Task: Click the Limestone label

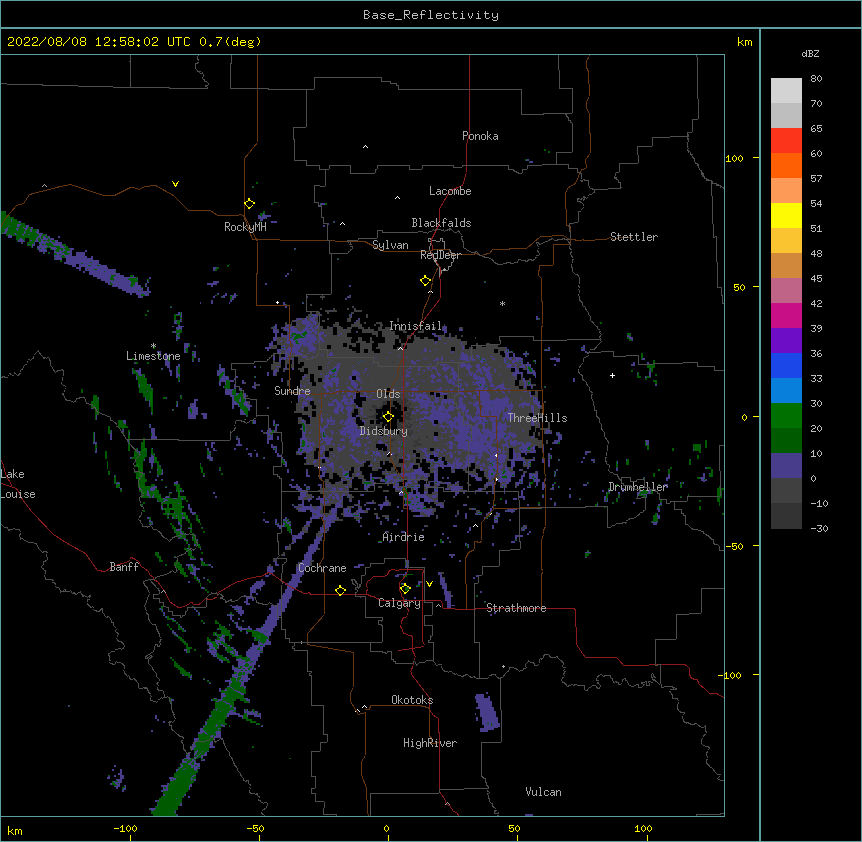Action: click(153, 356)
